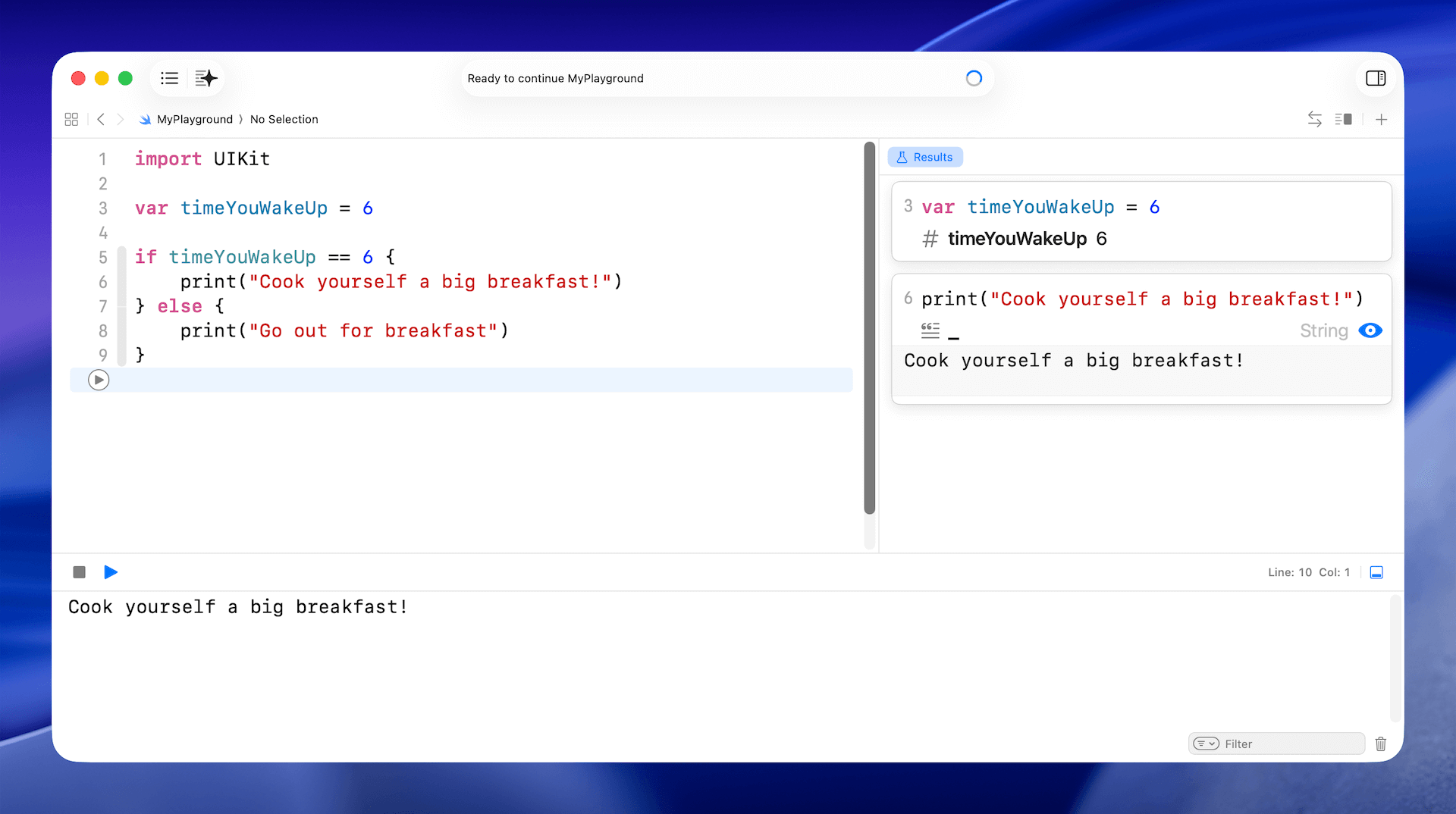Click the sparkle assistant icon in toolbar
1456x814 pixels.
coord(206,78)
